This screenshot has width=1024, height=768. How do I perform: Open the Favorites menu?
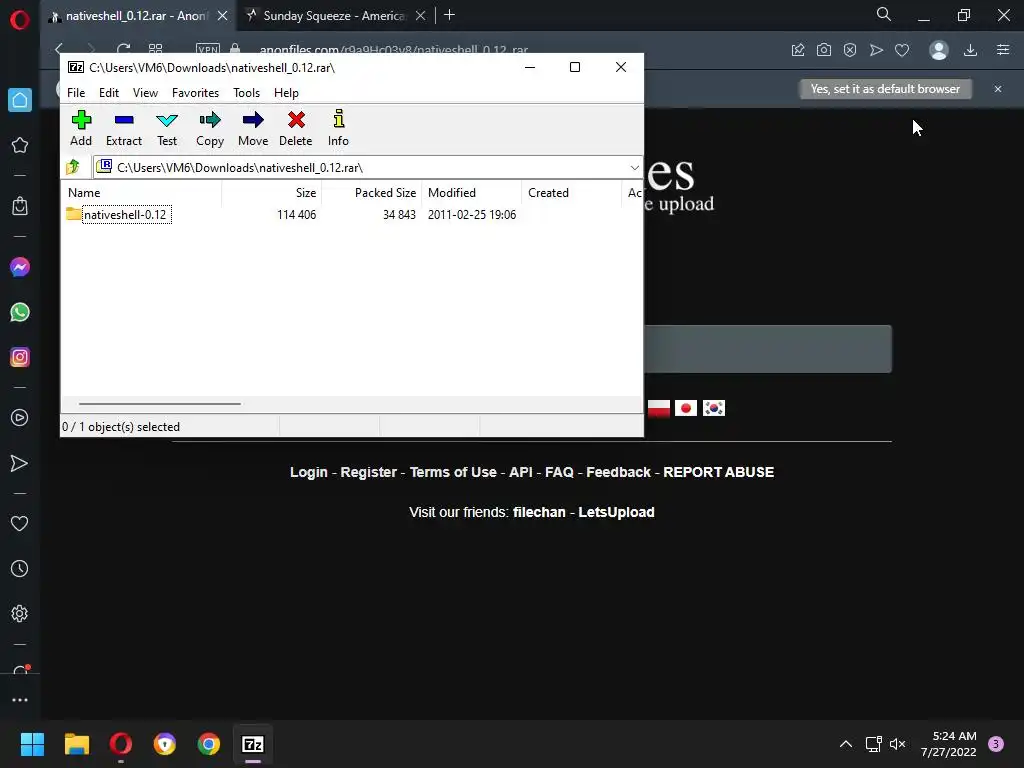195,93
